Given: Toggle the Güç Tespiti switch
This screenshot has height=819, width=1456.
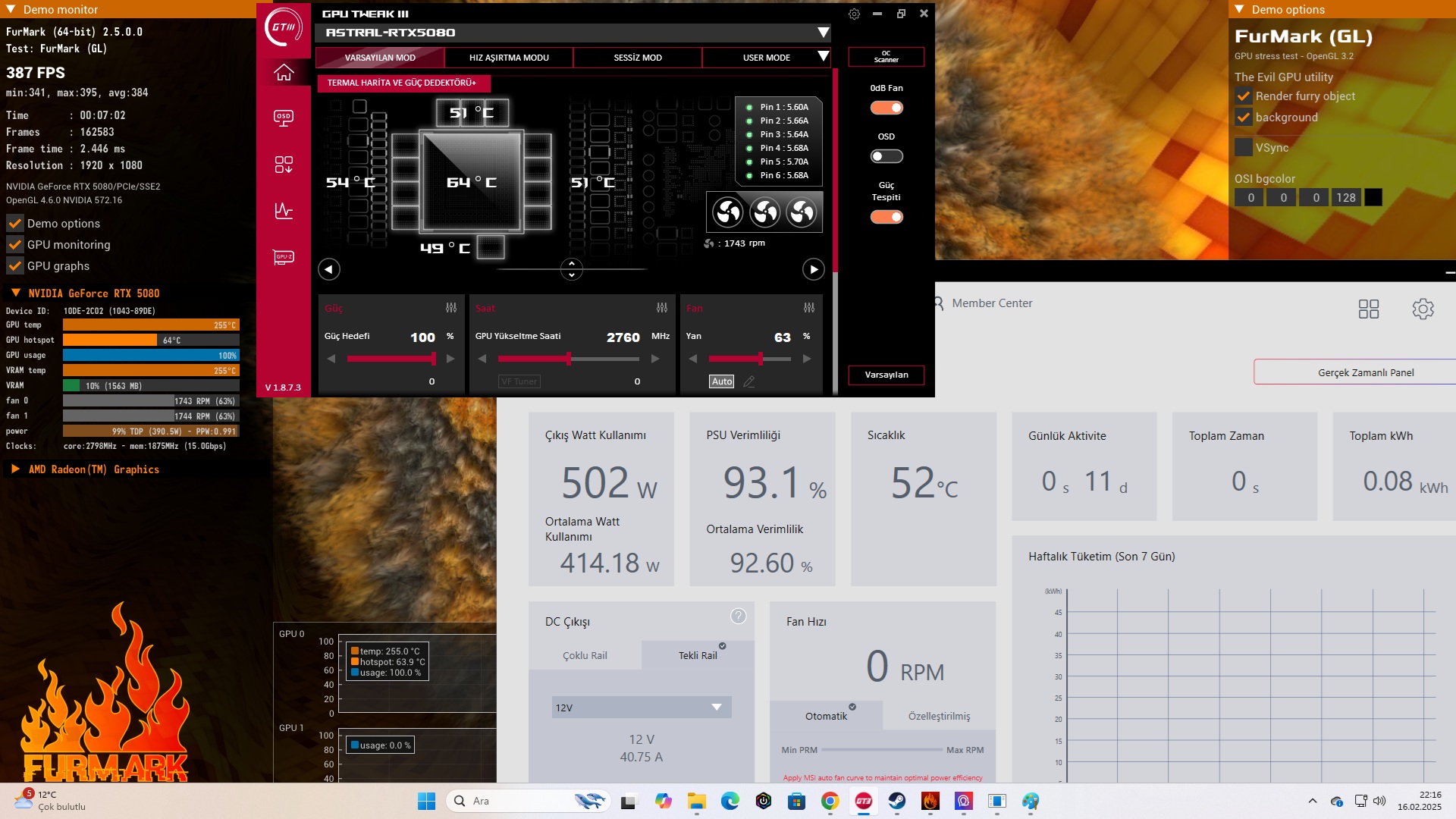Looking at the screenshot, I should pos(886,217).
